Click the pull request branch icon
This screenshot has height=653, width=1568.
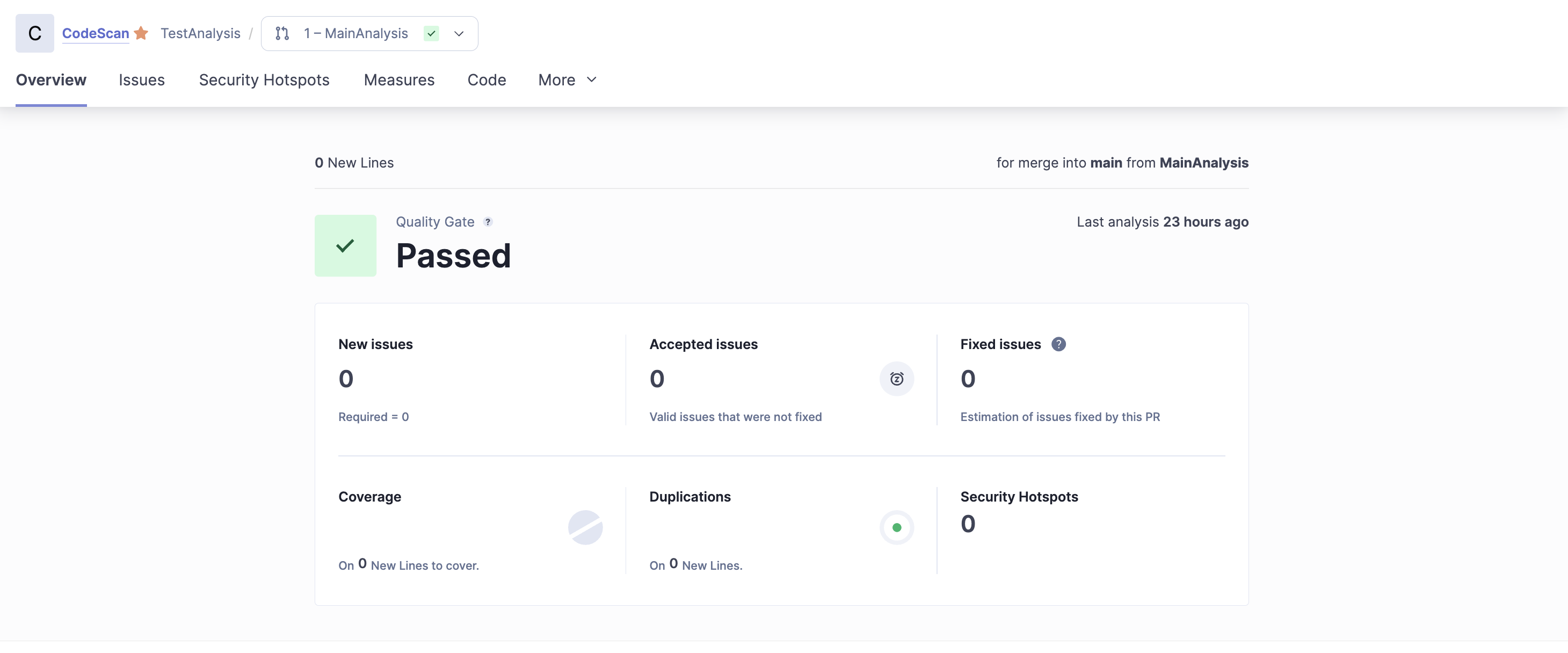click(x=282, y=33)
